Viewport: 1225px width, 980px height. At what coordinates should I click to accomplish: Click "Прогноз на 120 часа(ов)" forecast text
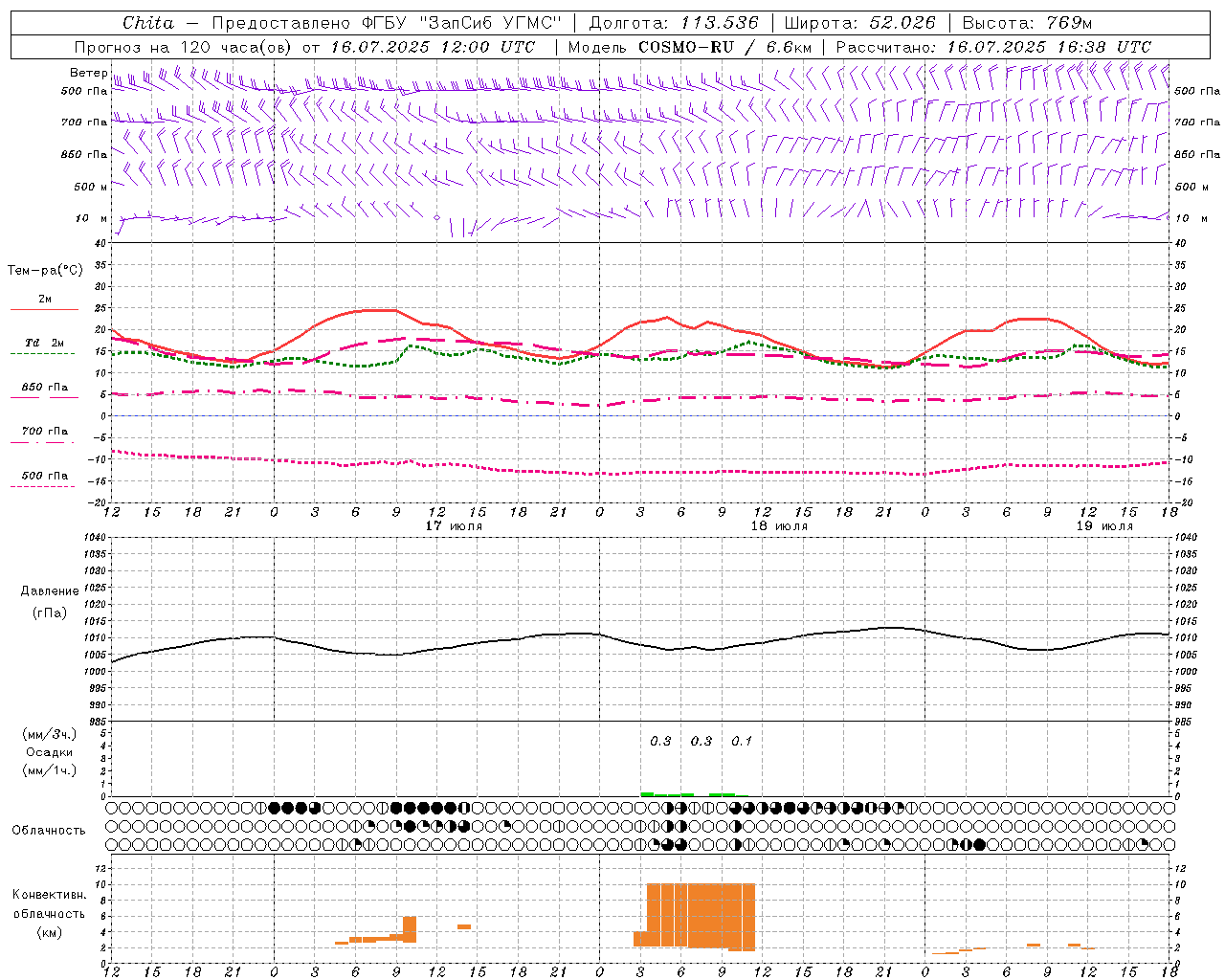tap(185, 47)
